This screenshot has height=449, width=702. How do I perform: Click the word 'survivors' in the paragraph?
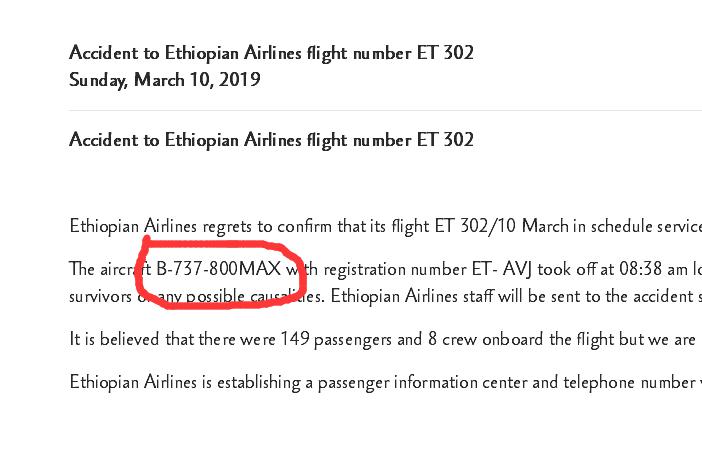click(x=101, y=297)
